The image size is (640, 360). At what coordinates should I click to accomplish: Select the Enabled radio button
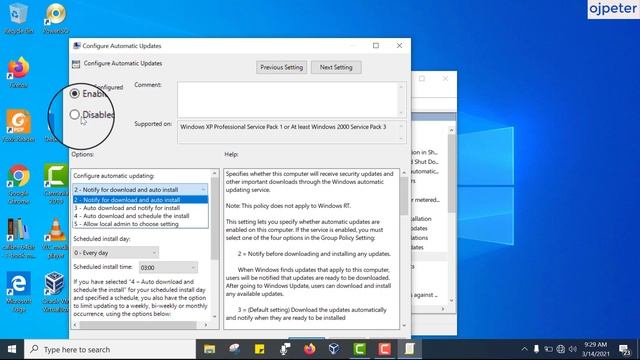pyautogui.click(x=74, y=93)
